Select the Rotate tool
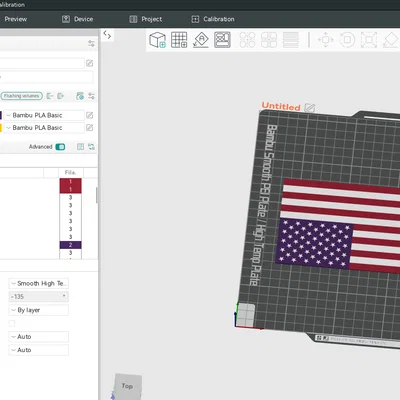Image resolution: width=400 pixels, height=400 pixels. pos(347,40)
